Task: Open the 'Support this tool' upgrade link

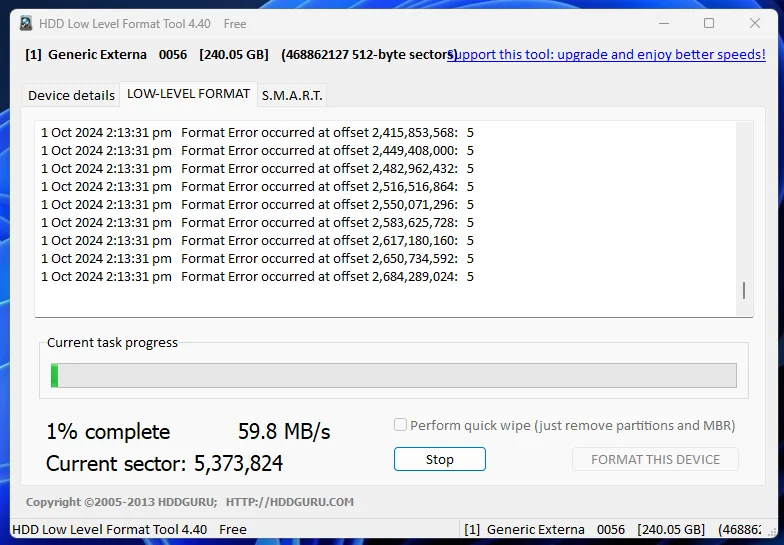Action: tap(606, 54)
